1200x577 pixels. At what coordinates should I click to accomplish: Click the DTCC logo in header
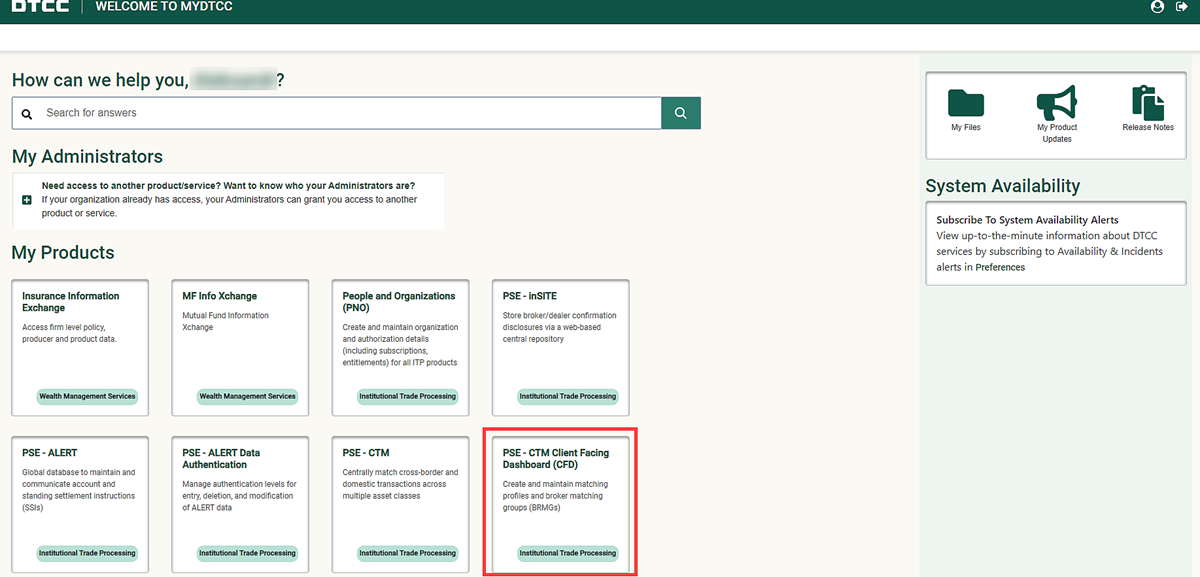(x=40, y=6)
